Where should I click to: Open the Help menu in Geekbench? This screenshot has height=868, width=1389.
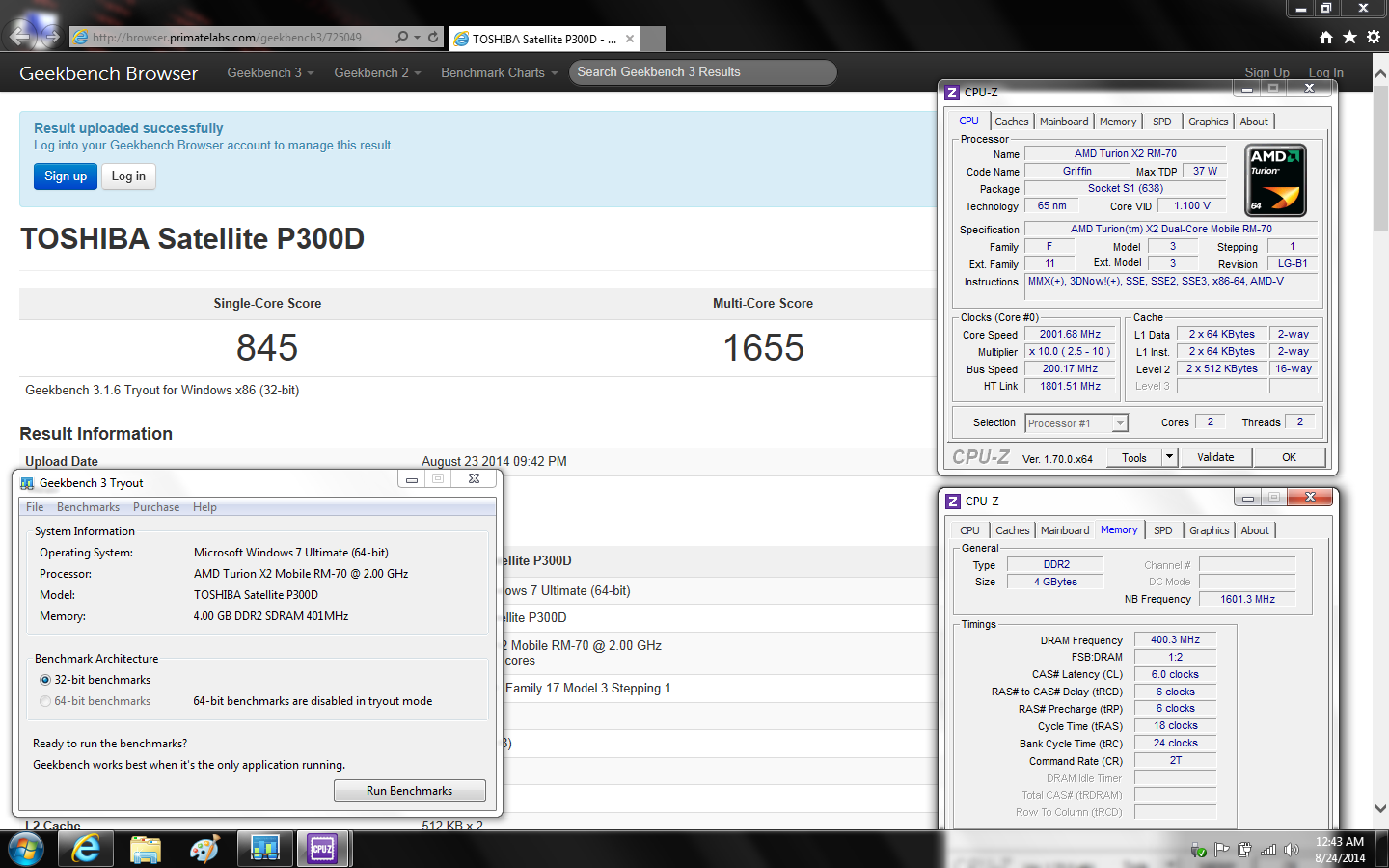(204, 507)
